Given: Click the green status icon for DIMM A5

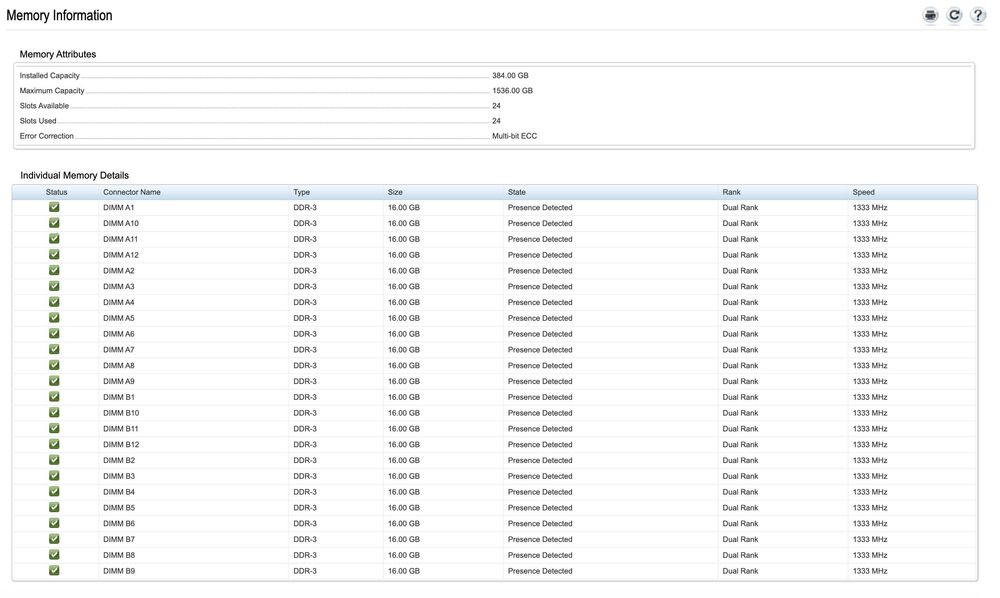Looking at the screenshot, I should pos(54,317).
